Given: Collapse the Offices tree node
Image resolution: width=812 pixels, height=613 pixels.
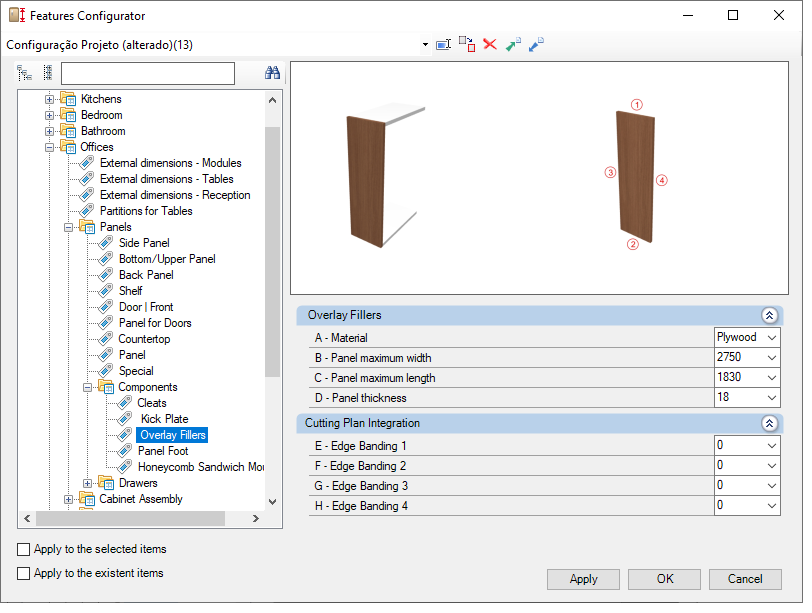Looking at the screenshot, I should coord(49,147).
